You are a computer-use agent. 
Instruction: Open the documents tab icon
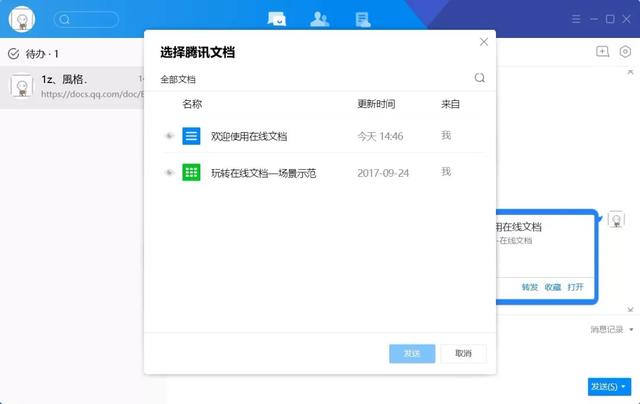(x=362, y=19)
